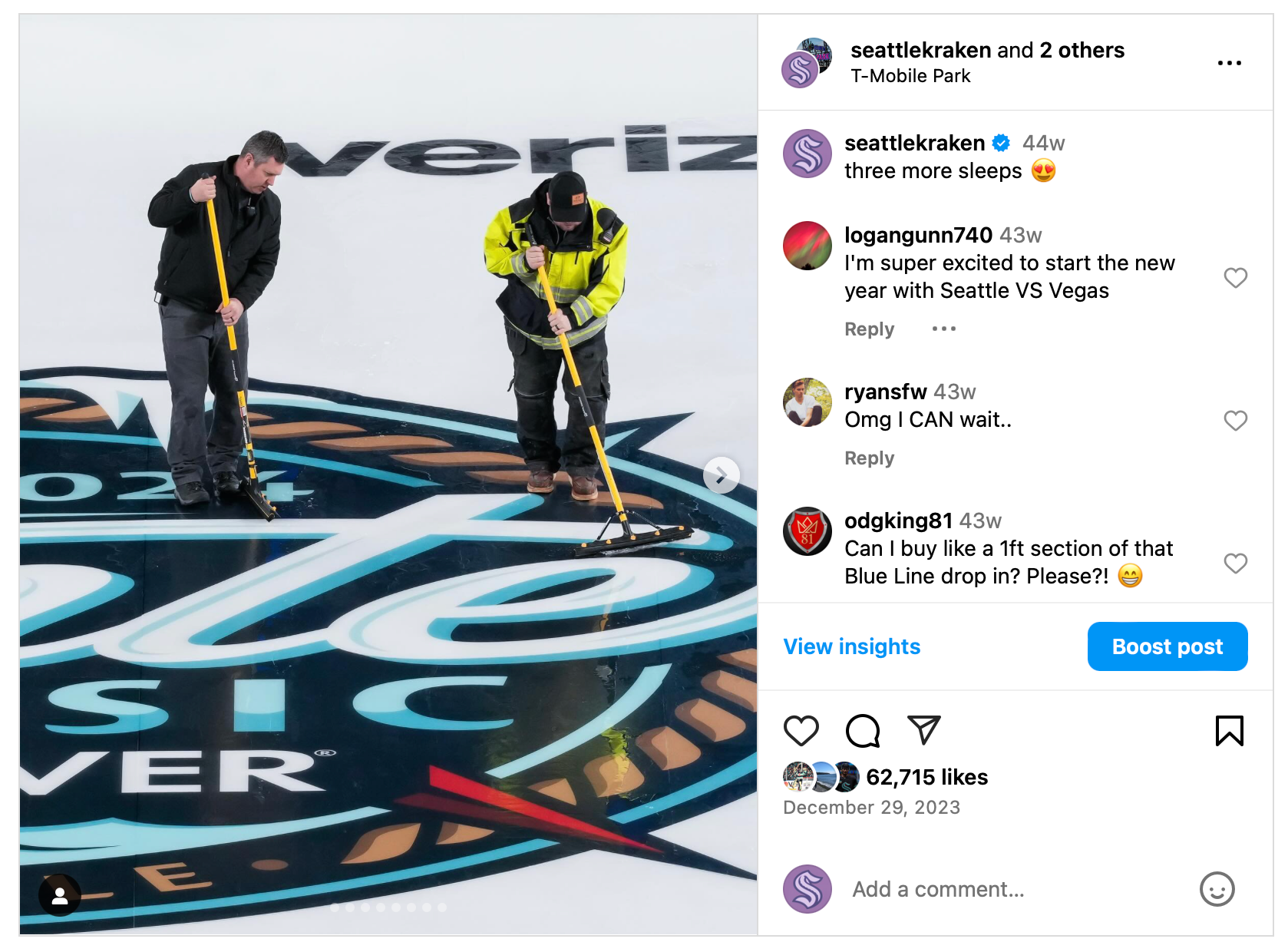Open T-Mobile Park location link
The image size is (1288, 952).
point(910,76)
